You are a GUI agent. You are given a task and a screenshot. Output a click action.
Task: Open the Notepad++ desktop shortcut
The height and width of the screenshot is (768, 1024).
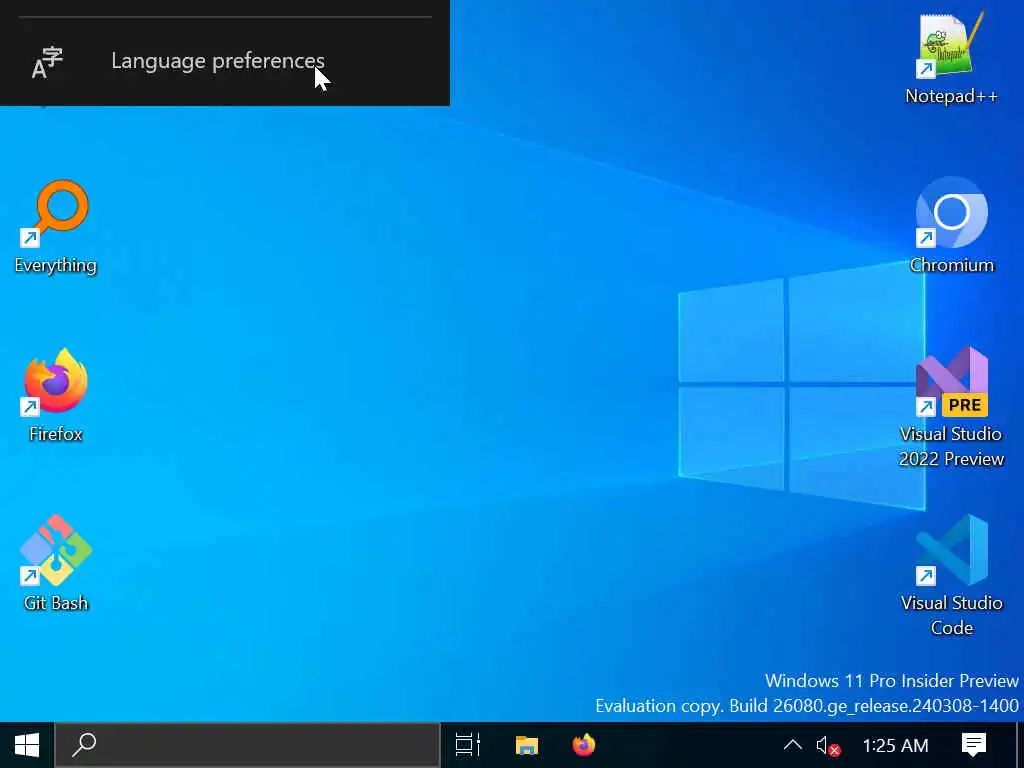[951, 57]
